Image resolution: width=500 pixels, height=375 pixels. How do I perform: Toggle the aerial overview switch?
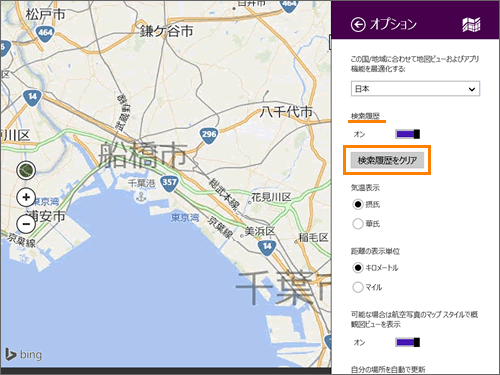point(407,342)
